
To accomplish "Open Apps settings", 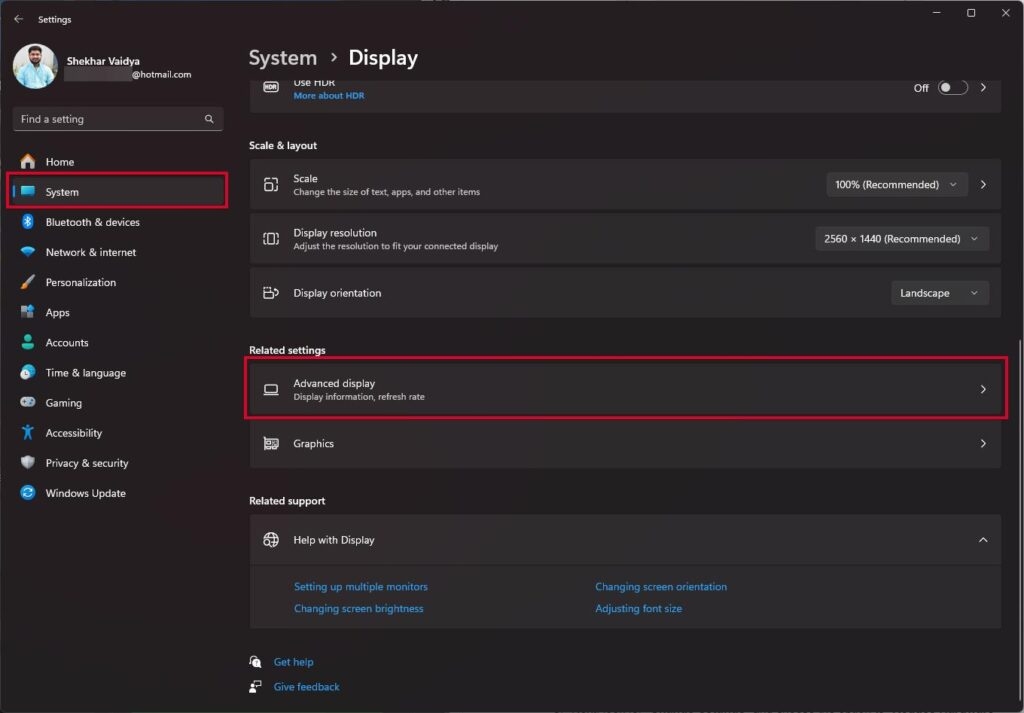I will [118, 311].
